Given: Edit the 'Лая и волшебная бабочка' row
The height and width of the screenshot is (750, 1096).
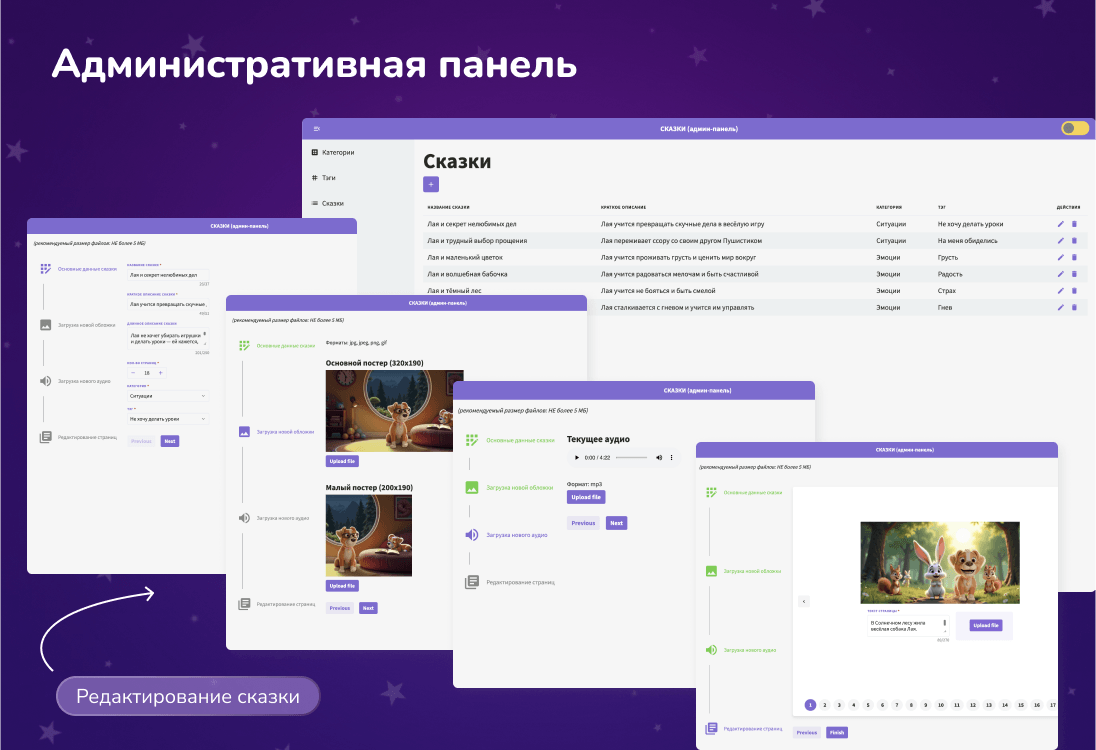Looking at the screenshot, I should click(x=1060, y=274).
